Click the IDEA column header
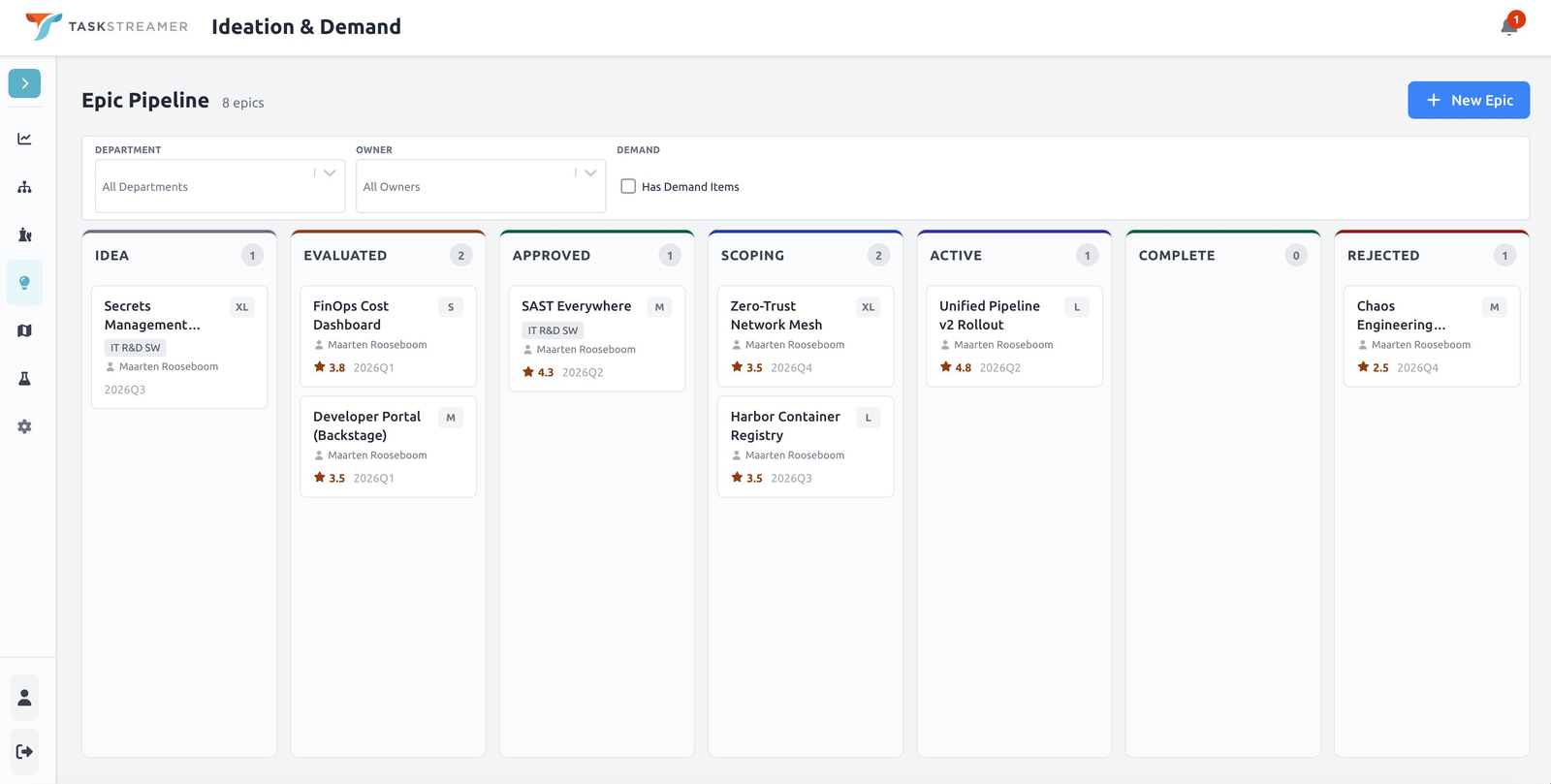 [x=111, y=256]
